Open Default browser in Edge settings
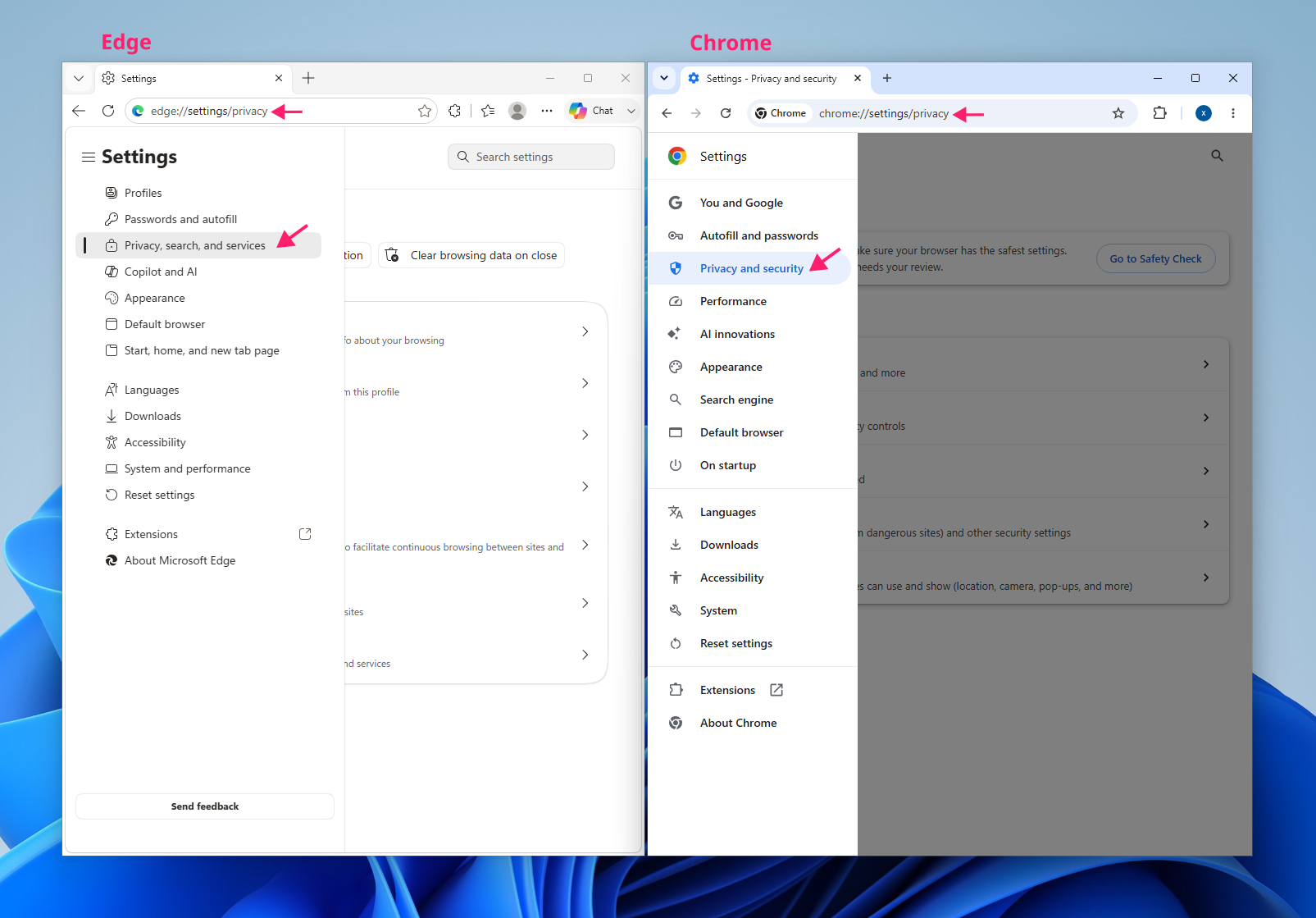 point(198,324)
